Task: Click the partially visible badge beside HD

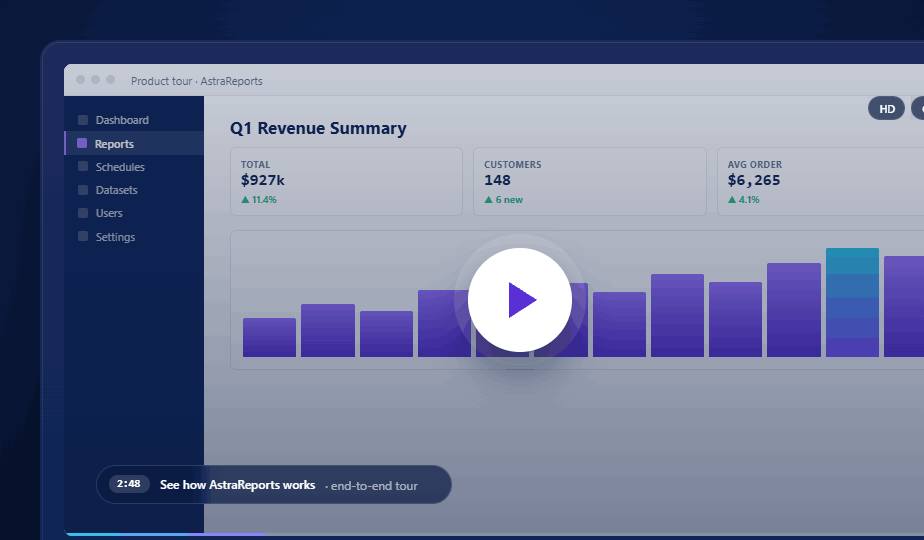Action: (917, 109)
